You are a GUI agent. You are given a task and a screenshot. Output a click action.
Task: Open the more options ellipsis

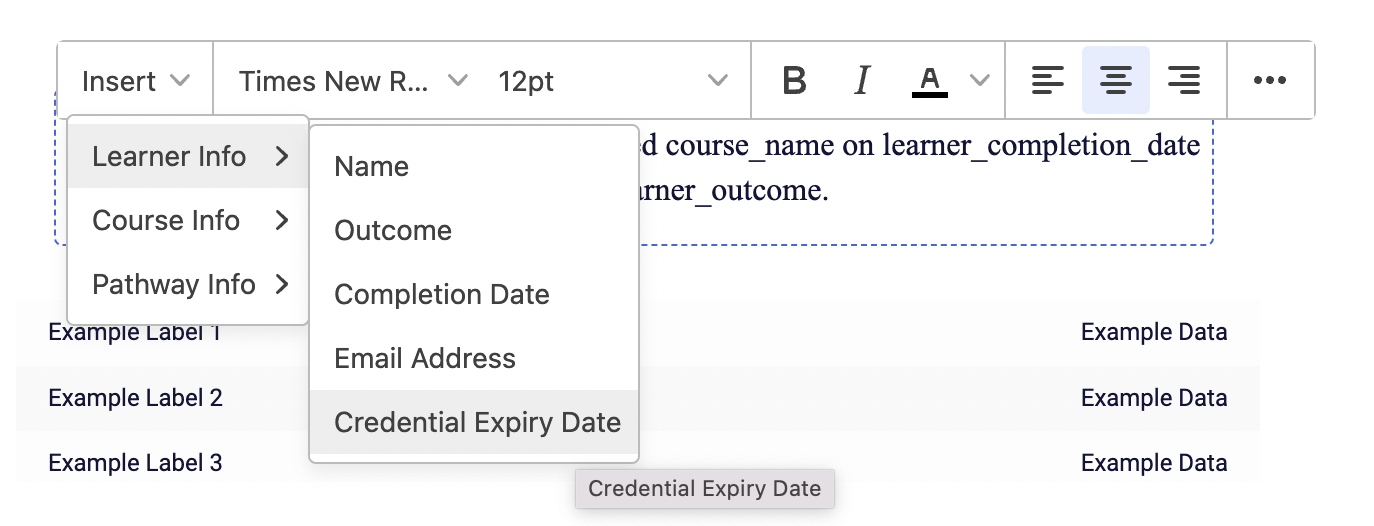pyautogui.click(x=1270, y=80)
